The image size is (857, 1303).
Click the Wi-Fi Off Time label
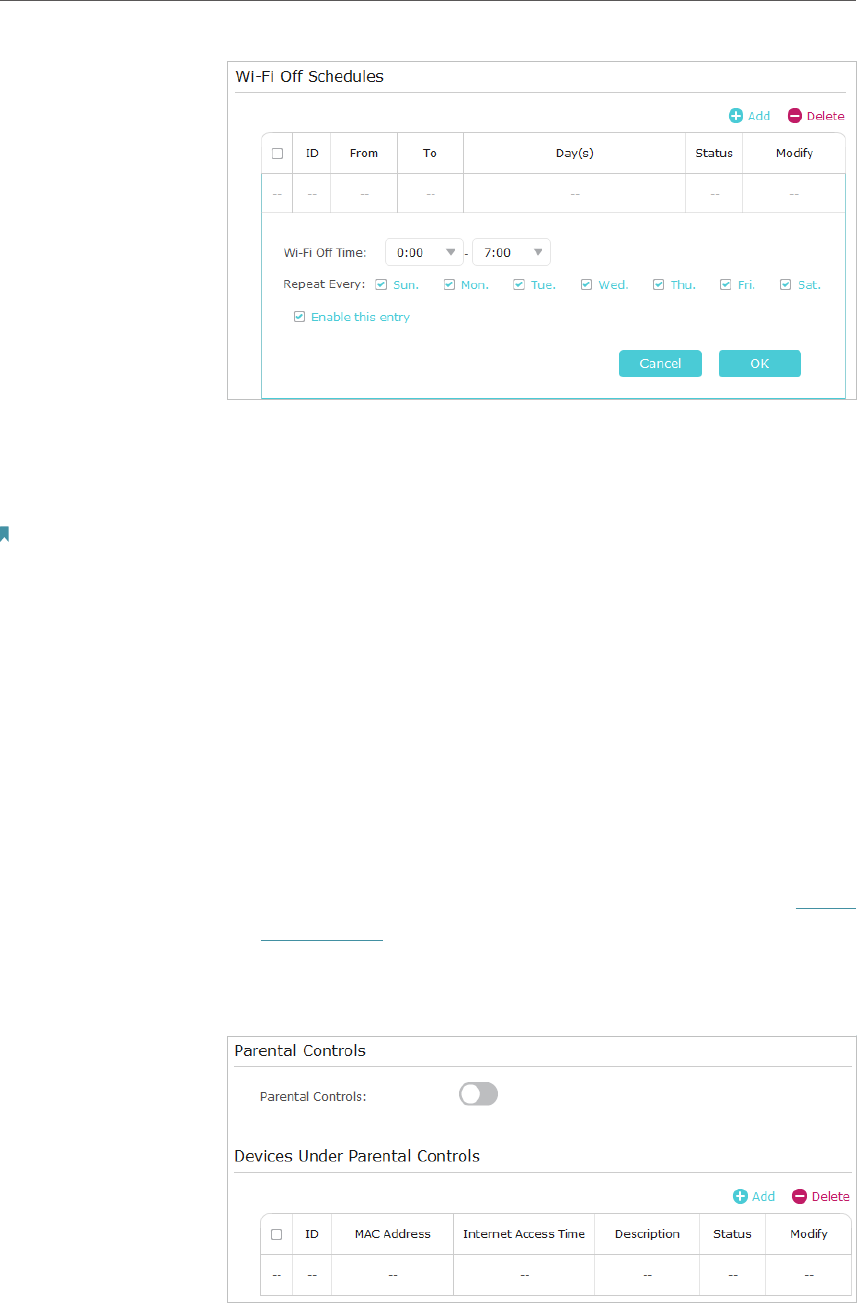(325, 253)
